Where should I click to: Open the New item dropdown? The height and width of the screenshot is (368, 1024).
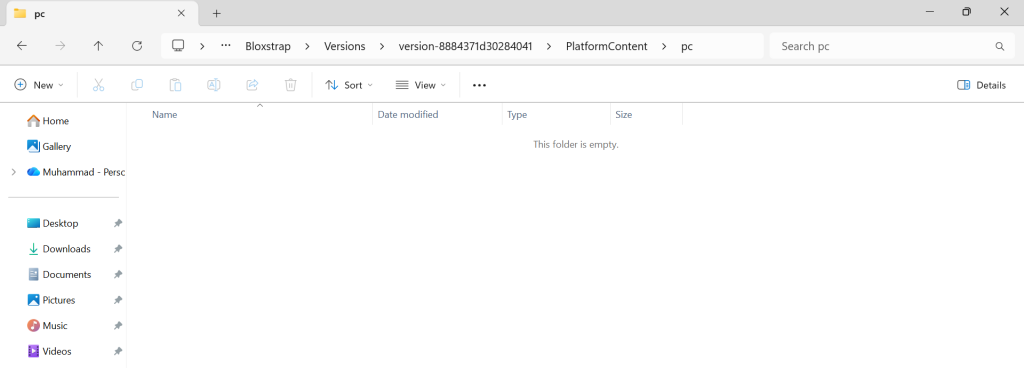(39, 85)
